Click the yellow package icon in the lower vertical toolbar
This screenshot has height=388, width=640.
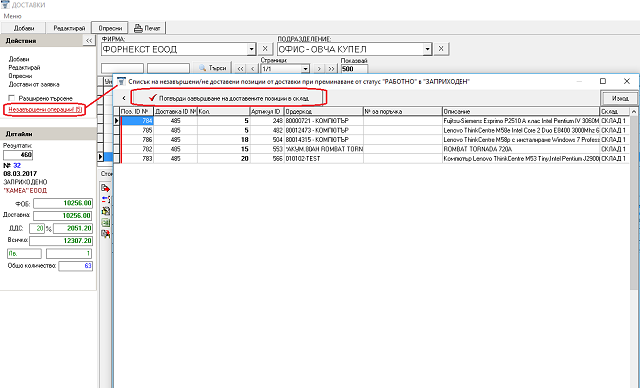[x=106, y=211]
